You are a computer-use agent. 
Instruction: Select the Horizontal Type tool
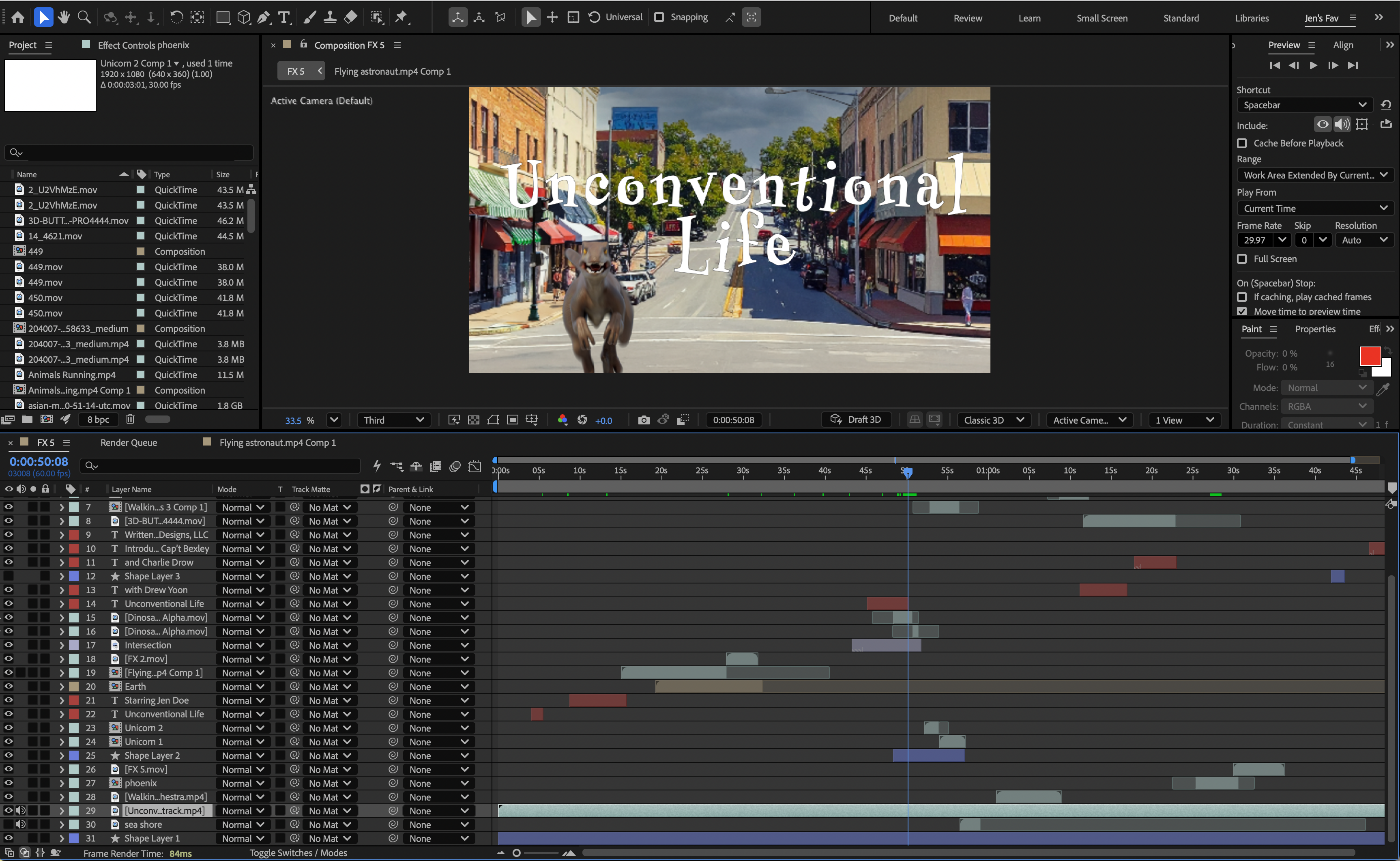click(284, 18)
